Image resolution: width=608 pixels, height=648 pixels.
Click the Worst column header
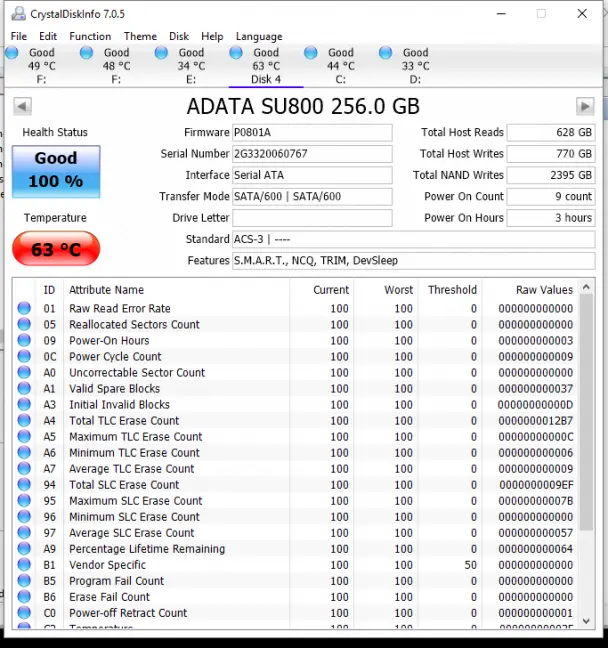click(x=386, y=290)
